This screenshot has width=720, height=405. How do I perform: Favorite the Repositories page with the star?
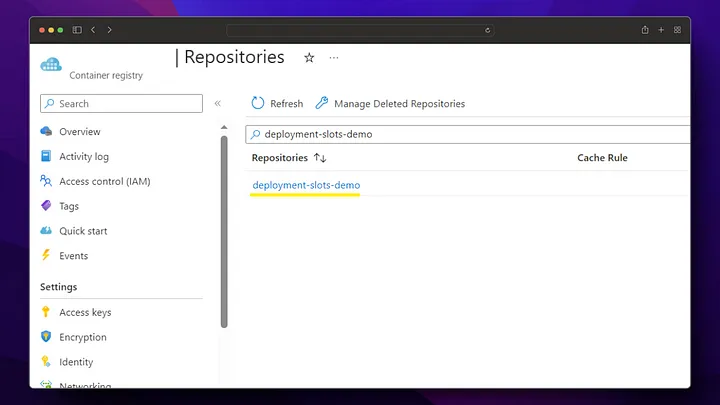coord(309,58)
